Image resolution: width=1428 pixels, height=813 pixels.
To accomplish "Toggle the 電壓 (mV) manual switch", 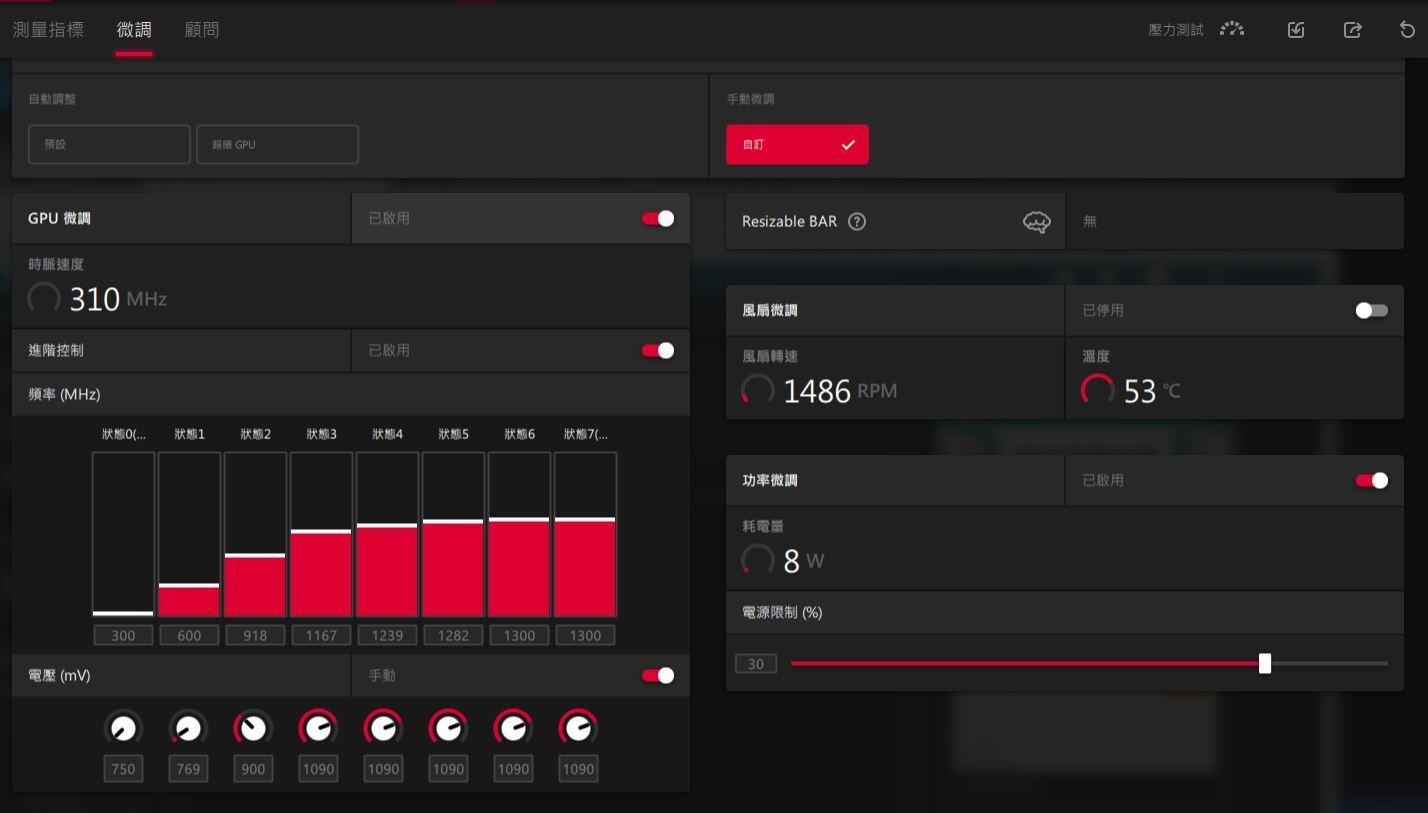I will (658, 675).
